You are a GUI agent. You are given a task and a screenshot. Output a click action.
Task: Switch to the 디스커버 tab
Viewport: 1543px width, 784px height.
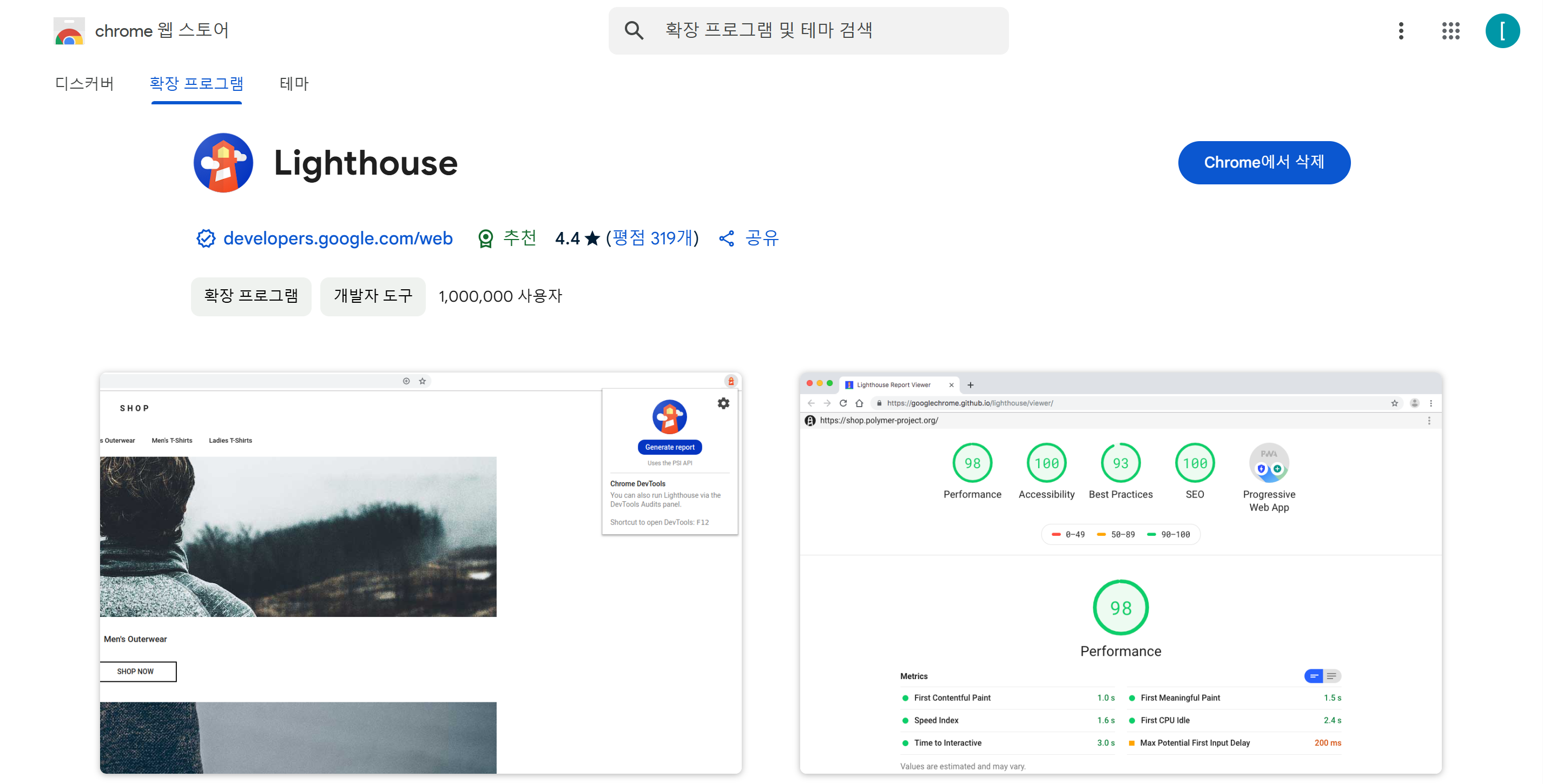tap(84, 84)
